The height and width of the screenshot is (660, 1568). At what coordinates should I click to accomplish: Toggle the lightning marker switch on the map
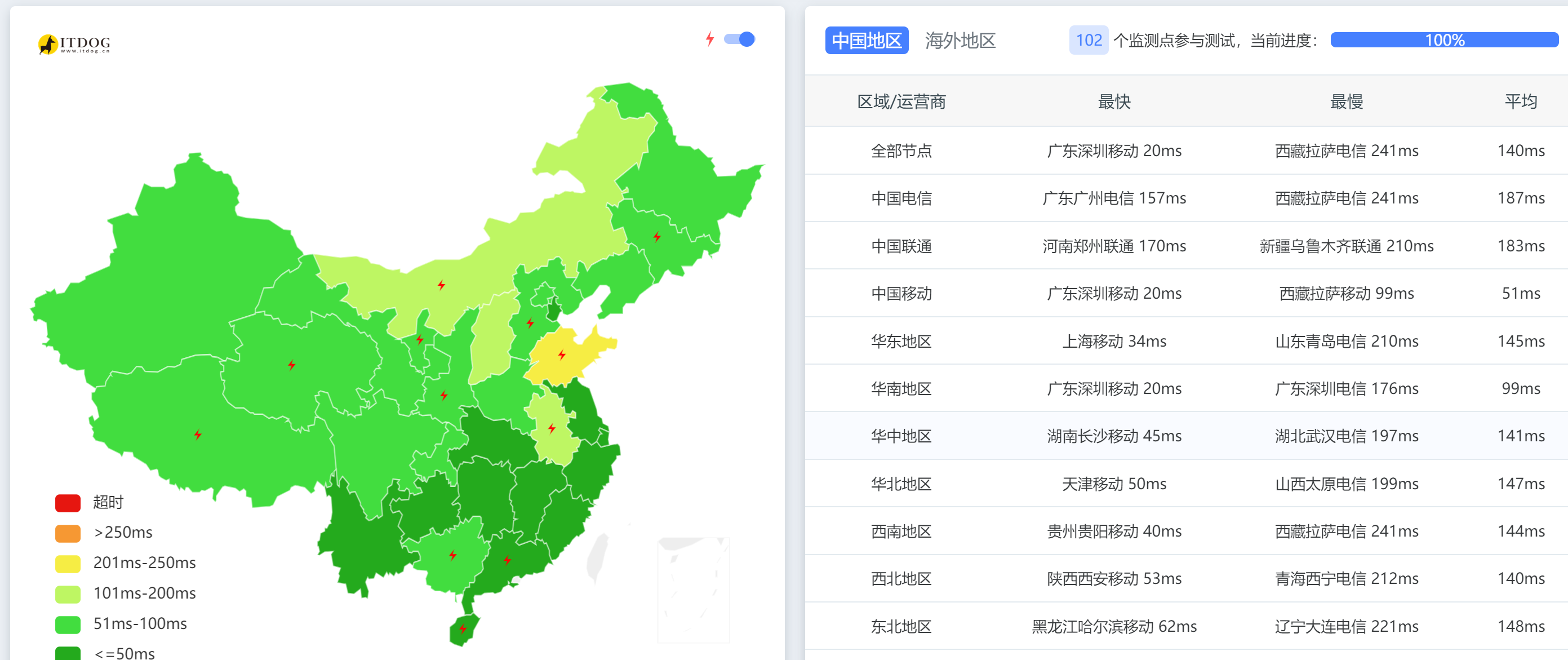[739, 39]
